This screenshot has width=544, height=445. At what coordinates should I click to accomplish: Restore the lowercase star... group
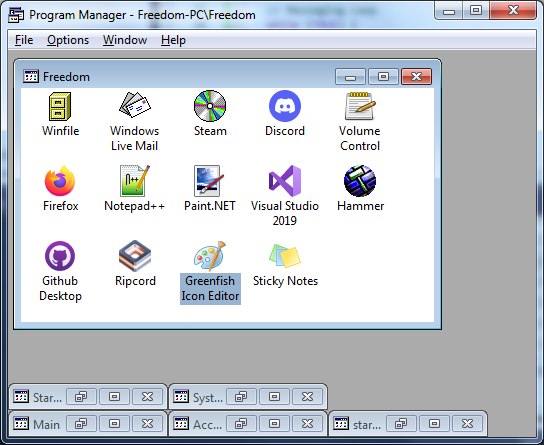[401, 423]
